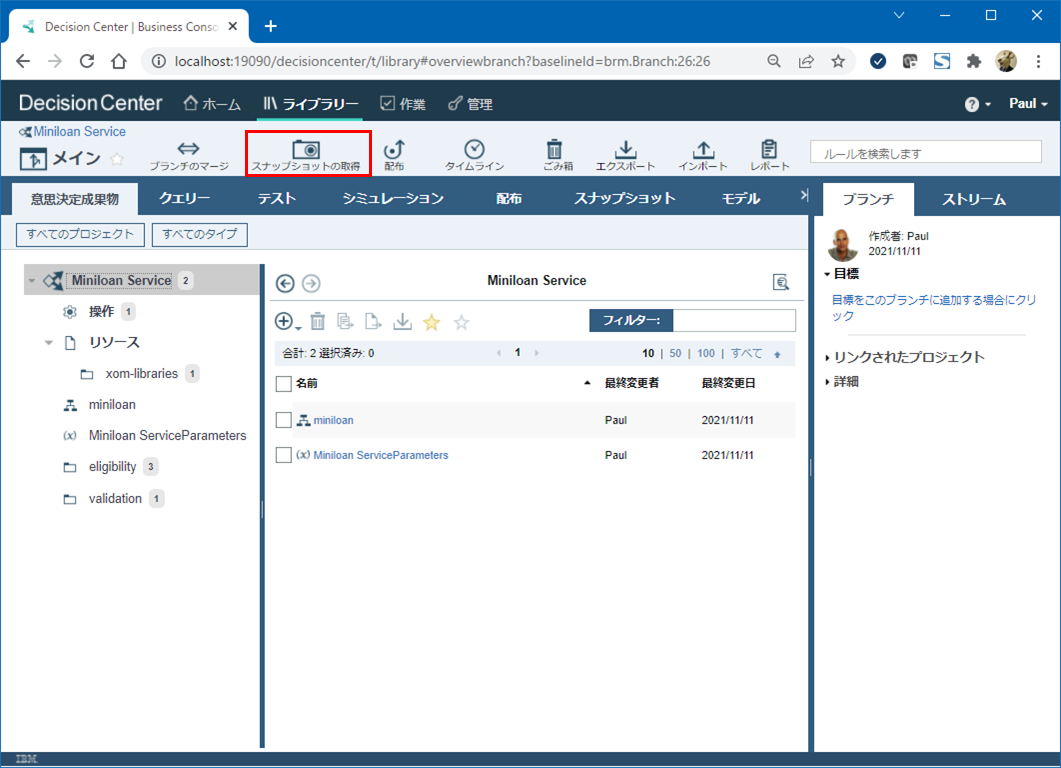The height and width of the screenshot is (768, 1061).
Task: Switch to the スナップショット tab
Action: click(x=625, y=198)
